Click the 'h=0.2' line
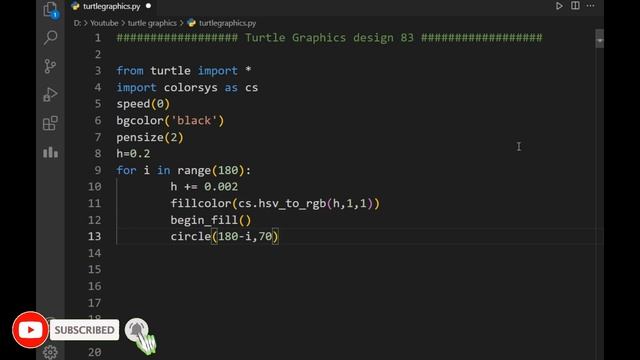Image resolution: width=640 pixels, height=360 pixels. (x=133, y=154)
